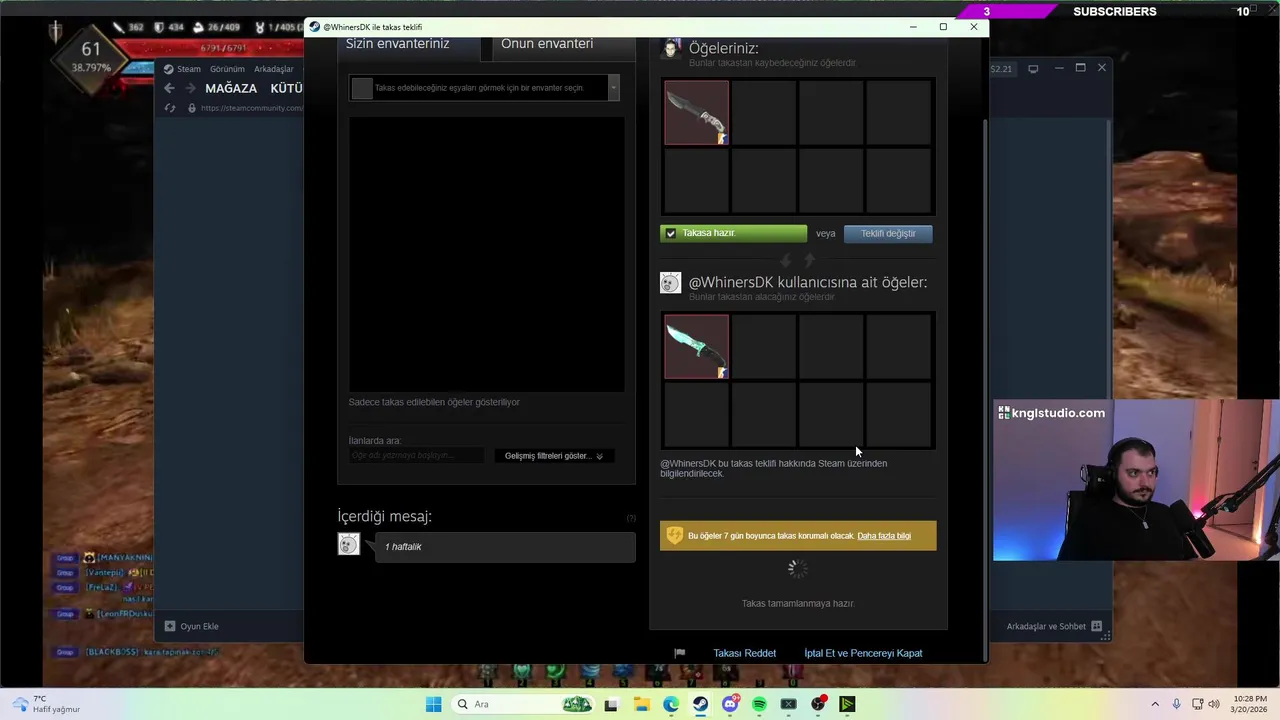Toggle the 'Takasa hazır' ready checkbox
The image size is (1280, 720).
tap(671, 233)
